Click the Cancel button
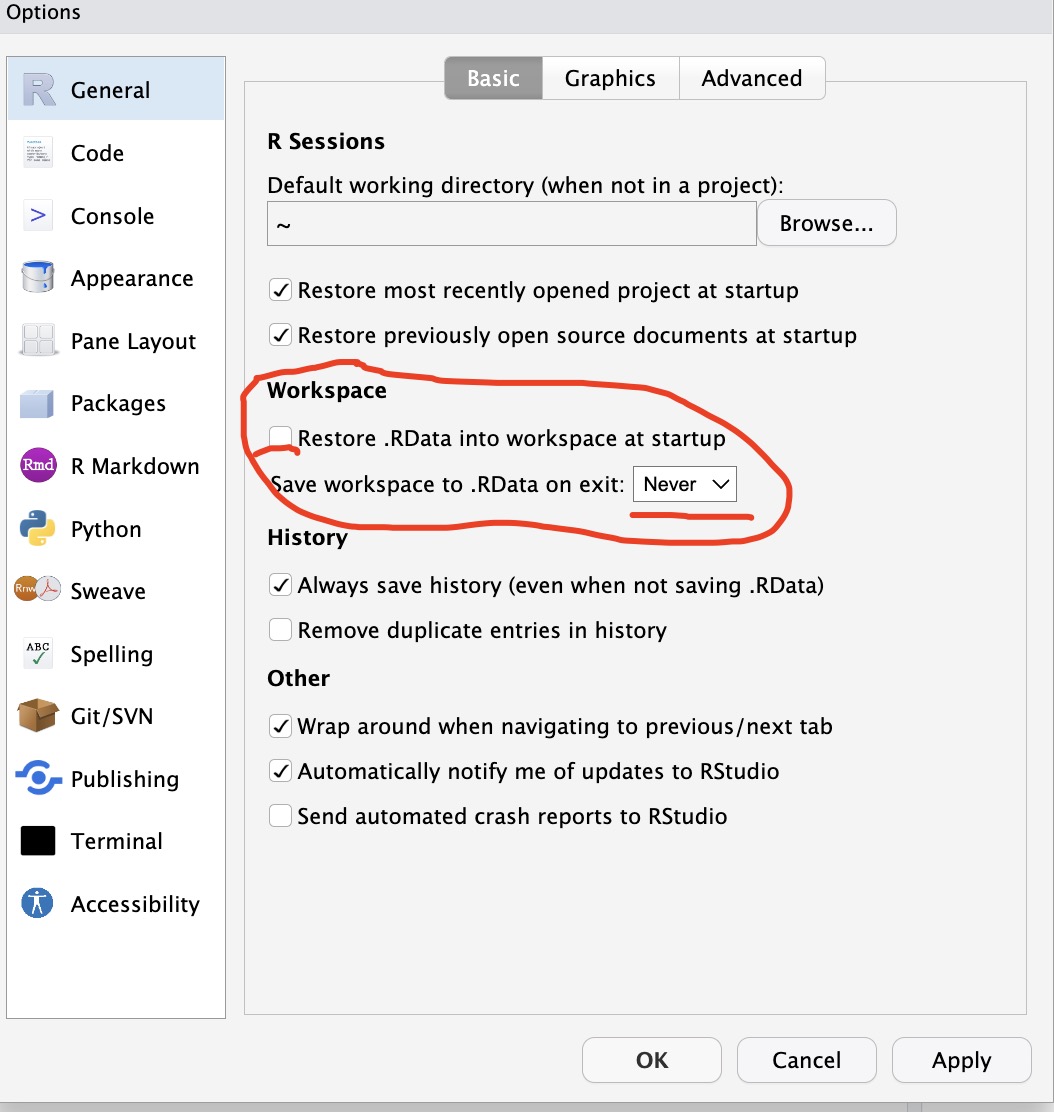Viewport: 1054px width, 1112px height. [x=806, y=1060]
